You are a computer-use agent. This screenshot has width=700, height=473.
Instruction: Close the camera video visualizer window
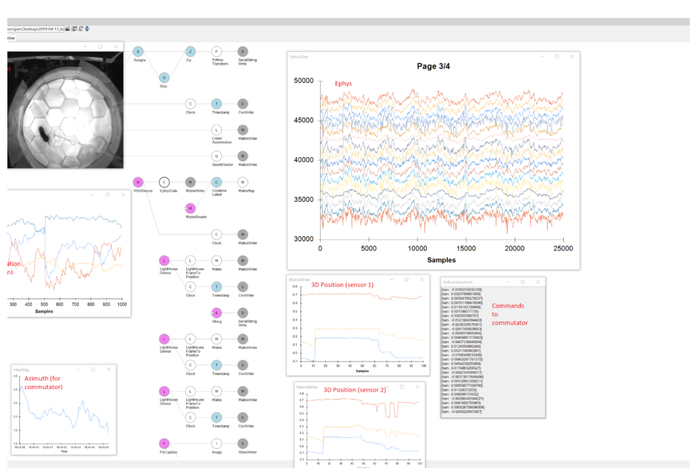tap(116, 46)
